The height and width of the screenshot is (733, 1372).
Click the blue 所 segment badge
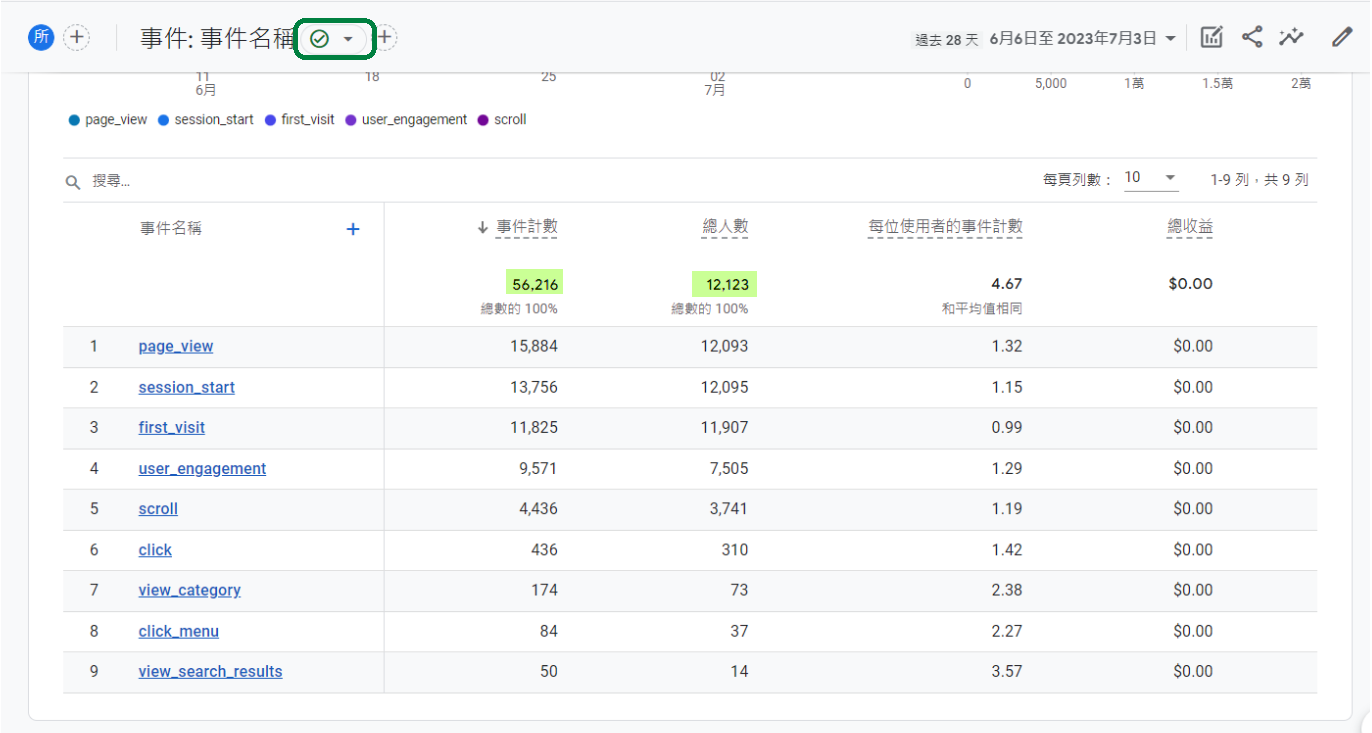point(41,38)
